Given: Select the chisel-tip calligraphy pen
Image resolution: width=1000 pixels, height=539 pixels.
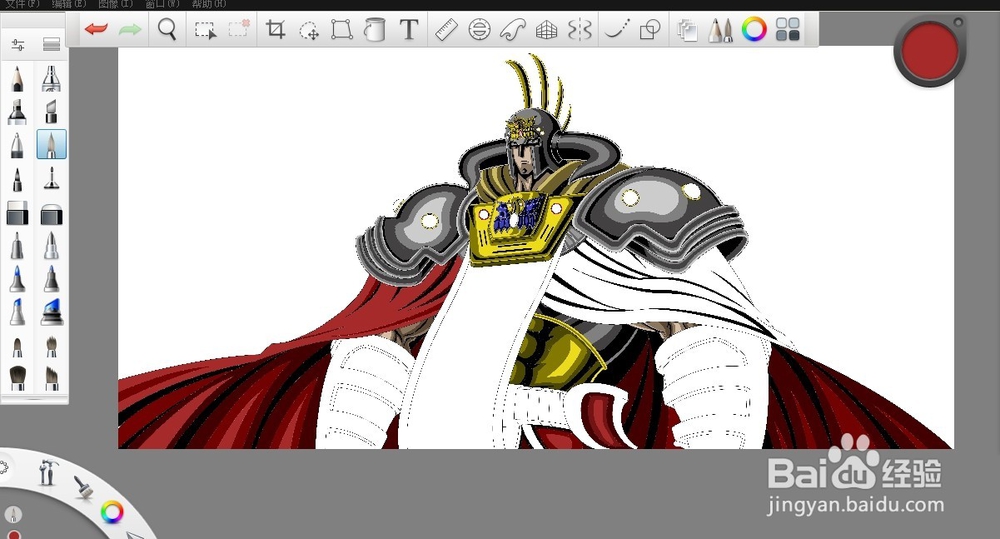Looking at the screenshot, I should click(x=51, y=112).
